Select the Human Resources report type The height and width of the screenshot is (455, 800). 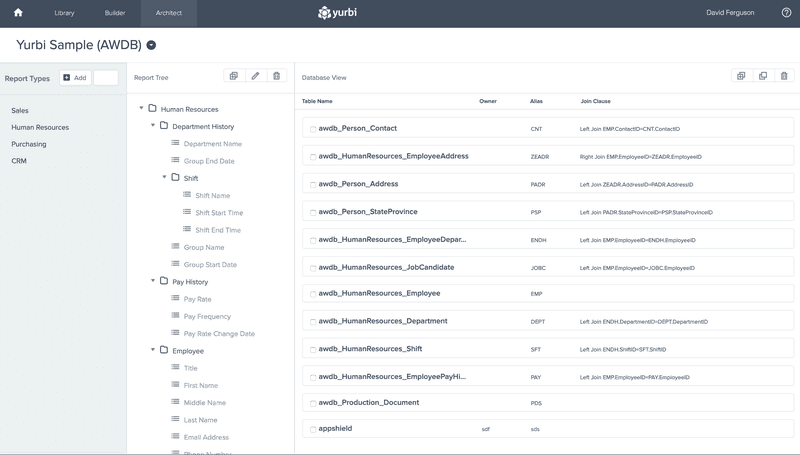[40, 127]
